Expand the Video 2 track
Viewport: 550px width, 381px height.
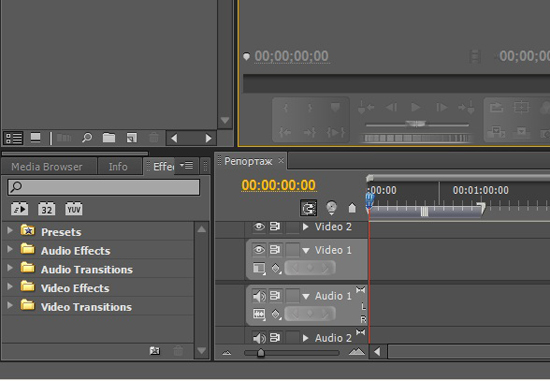pos(306,227)
